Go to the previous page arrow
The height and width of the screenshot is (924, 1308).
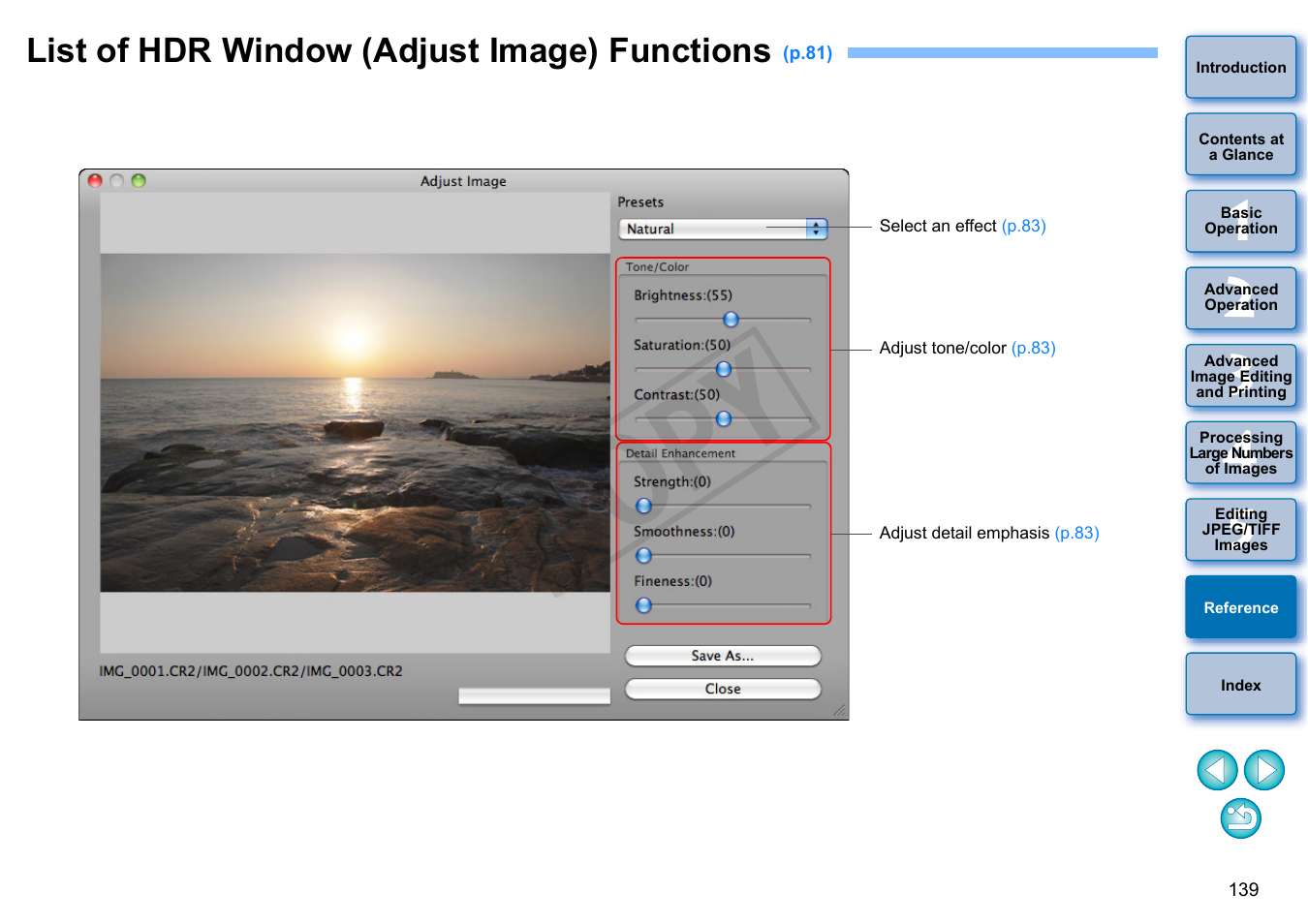[1217, 770]
